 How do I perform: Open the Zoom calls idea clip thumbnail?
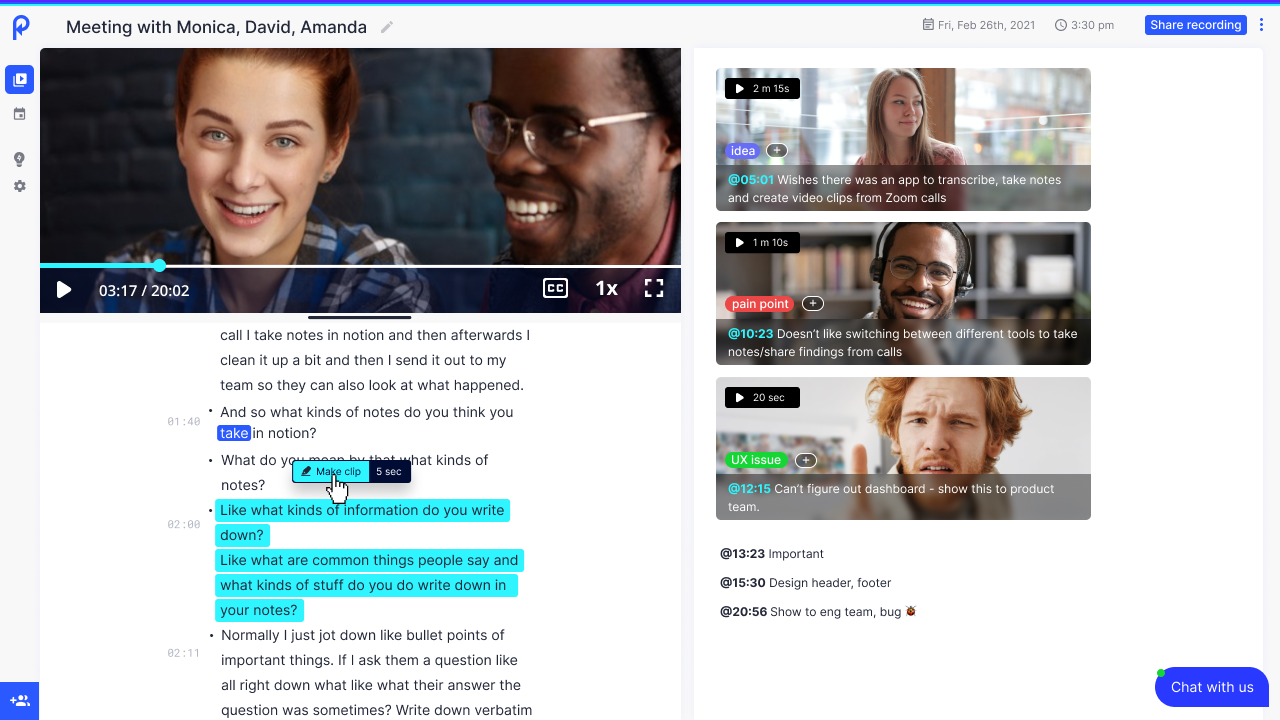coord(903,139)
